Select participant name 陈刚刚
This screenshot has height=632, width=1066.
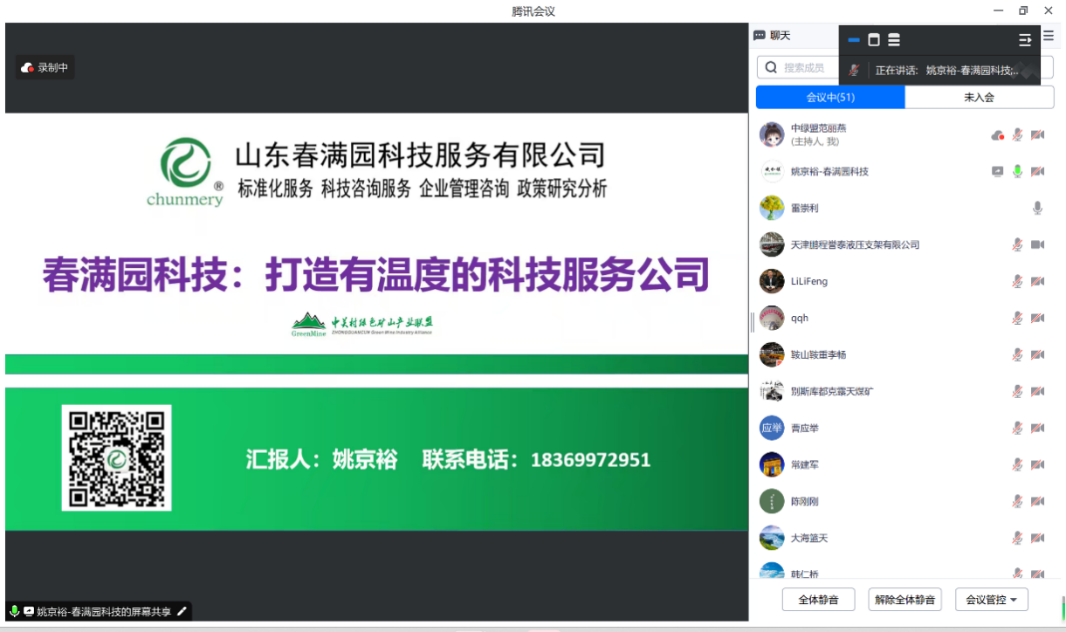click(804, 502)
